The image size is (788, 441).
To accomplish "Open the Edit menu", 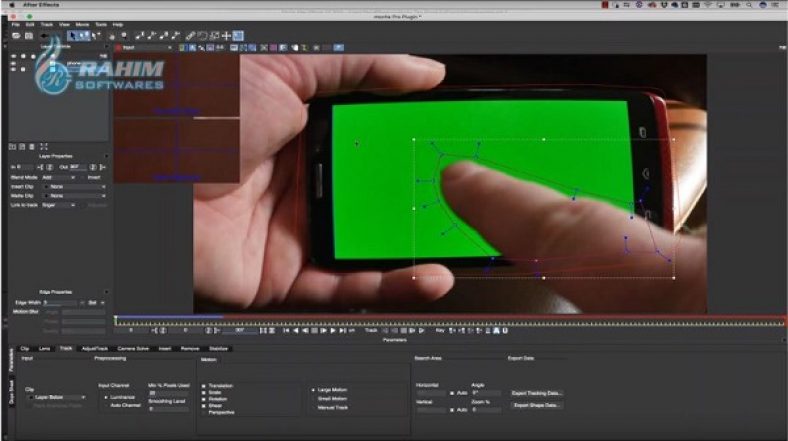I will coord(30,24).
